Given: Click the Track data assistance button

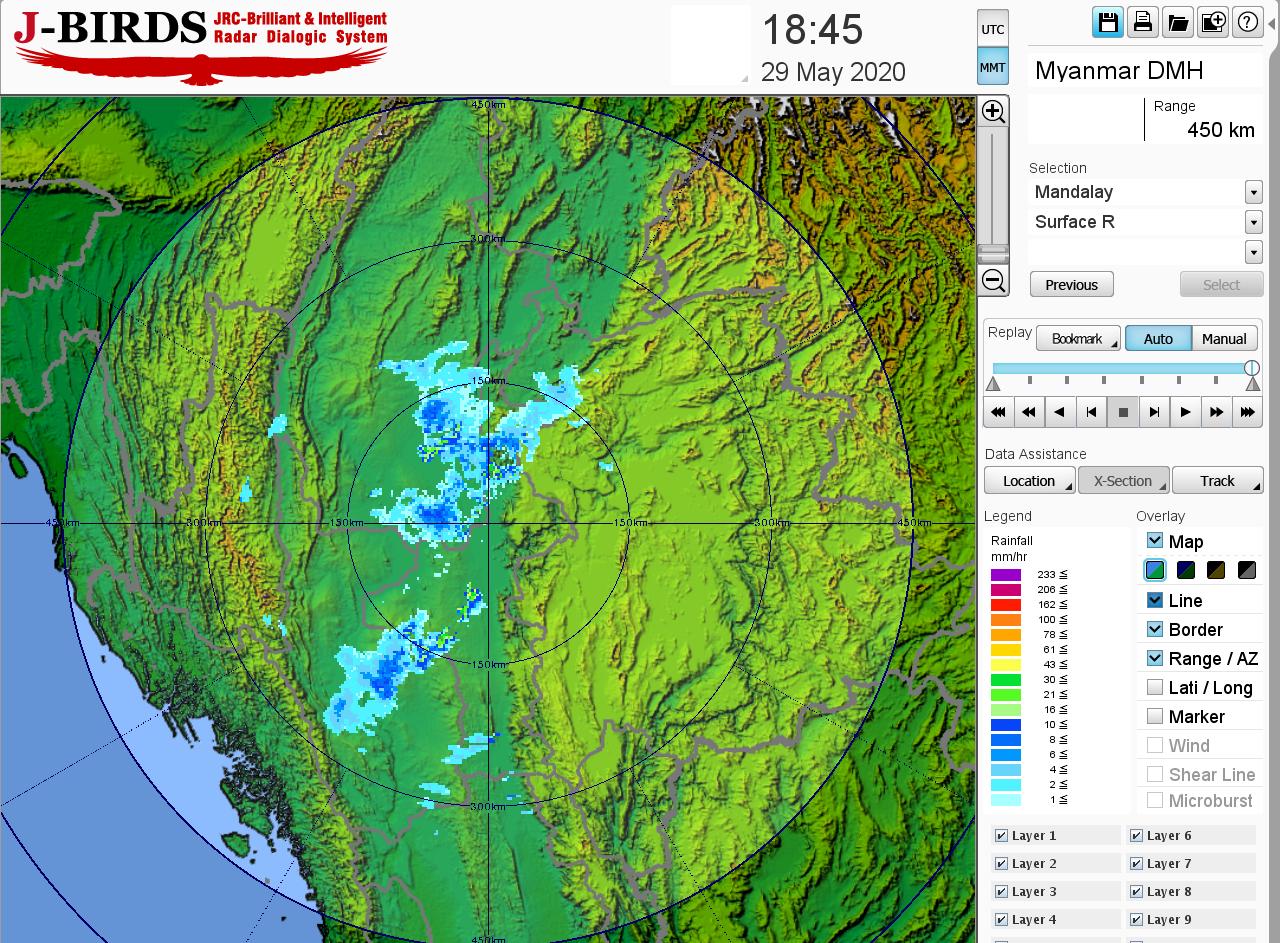Looking at the screenshot, I should click(x=1217, y=481).
